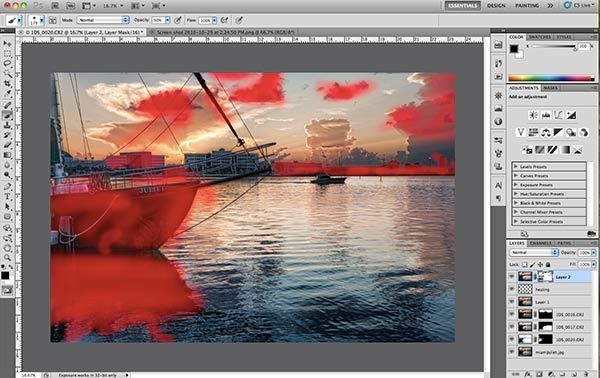
Task: Toggle visibility of the healing layer
Action: pos(512,289)
